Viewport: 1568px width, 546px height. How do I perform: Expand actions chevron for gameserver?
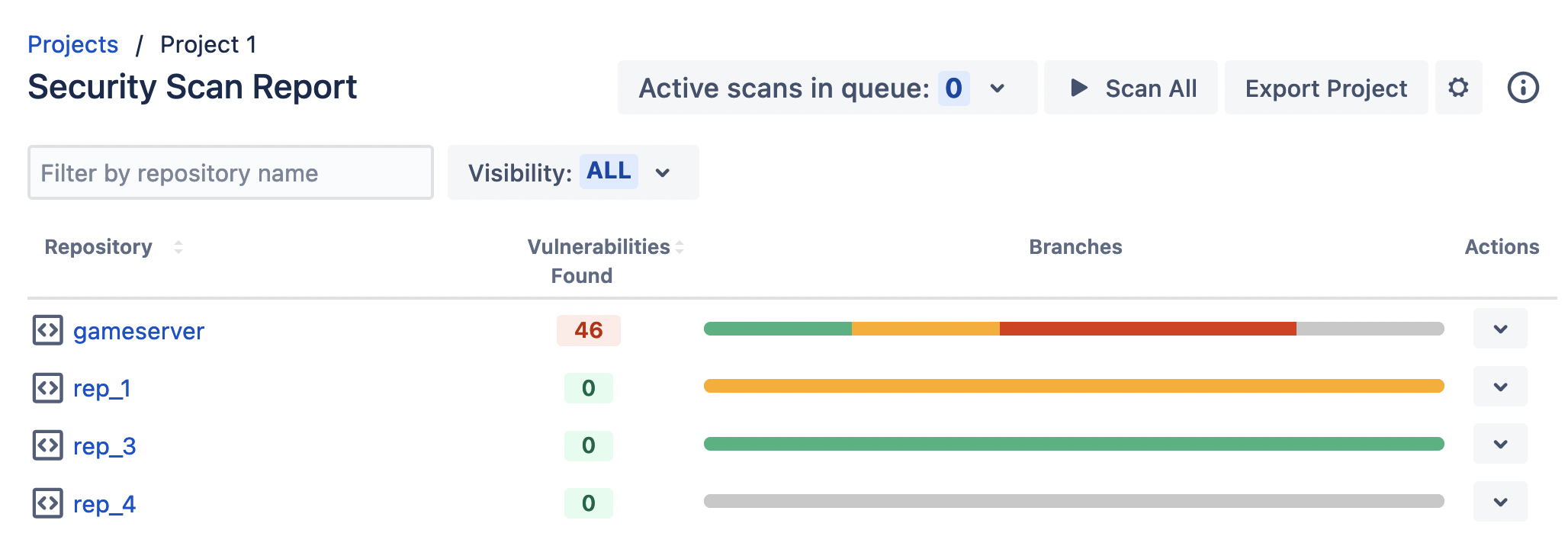coord(1500,329)
